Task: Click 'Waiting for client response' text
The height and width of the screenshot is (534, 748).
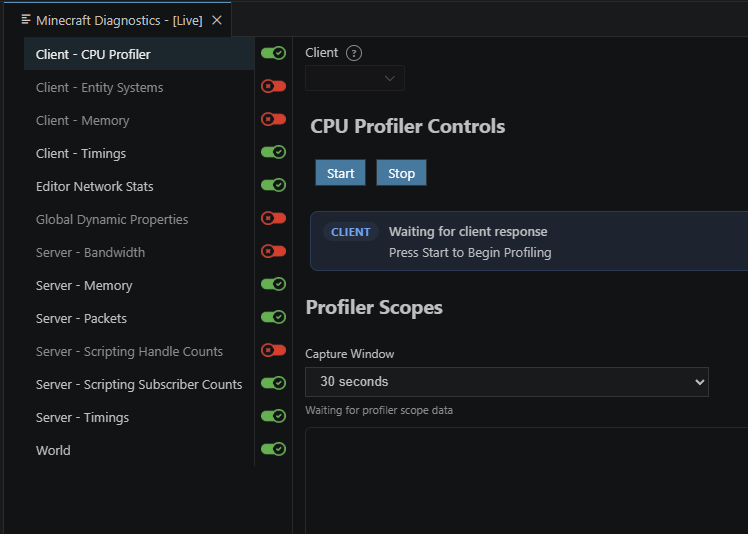Action: pyautogui.click(x=468, y=231)
